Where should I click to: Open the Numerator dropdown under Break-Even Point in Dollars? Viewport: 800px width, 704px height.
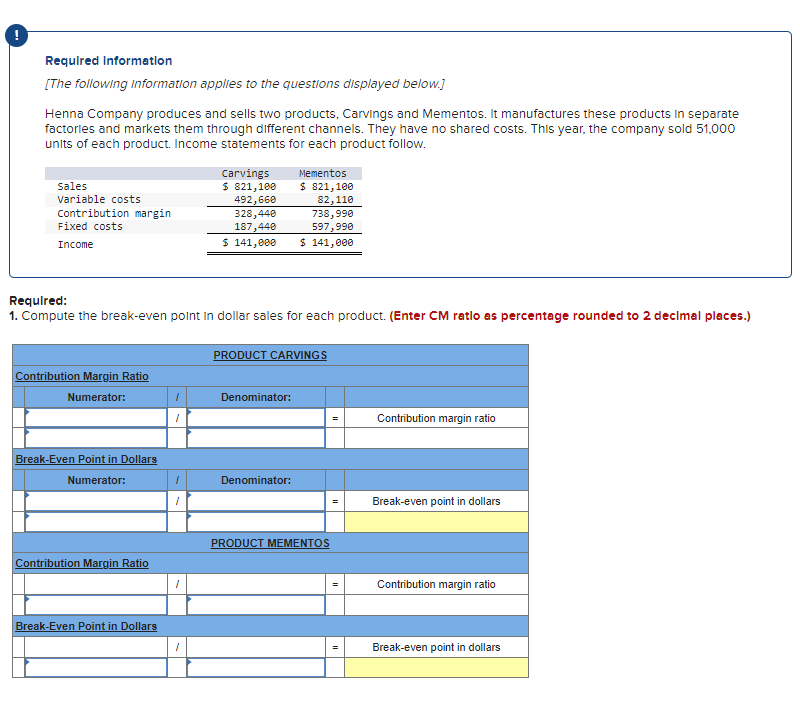tap(93, 500)
